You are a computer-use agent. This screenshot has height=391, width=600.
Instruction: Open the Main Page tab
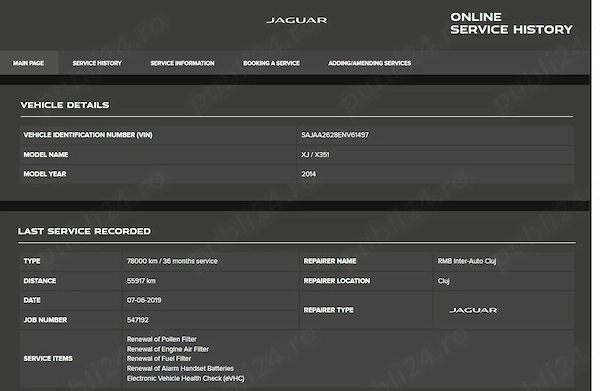click(x=28, y=63)
